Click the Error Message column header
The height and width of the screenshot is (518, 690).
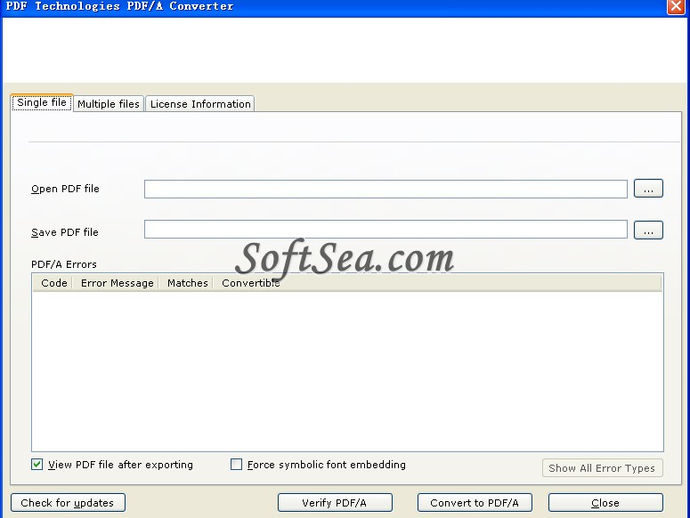pos(117,283)
